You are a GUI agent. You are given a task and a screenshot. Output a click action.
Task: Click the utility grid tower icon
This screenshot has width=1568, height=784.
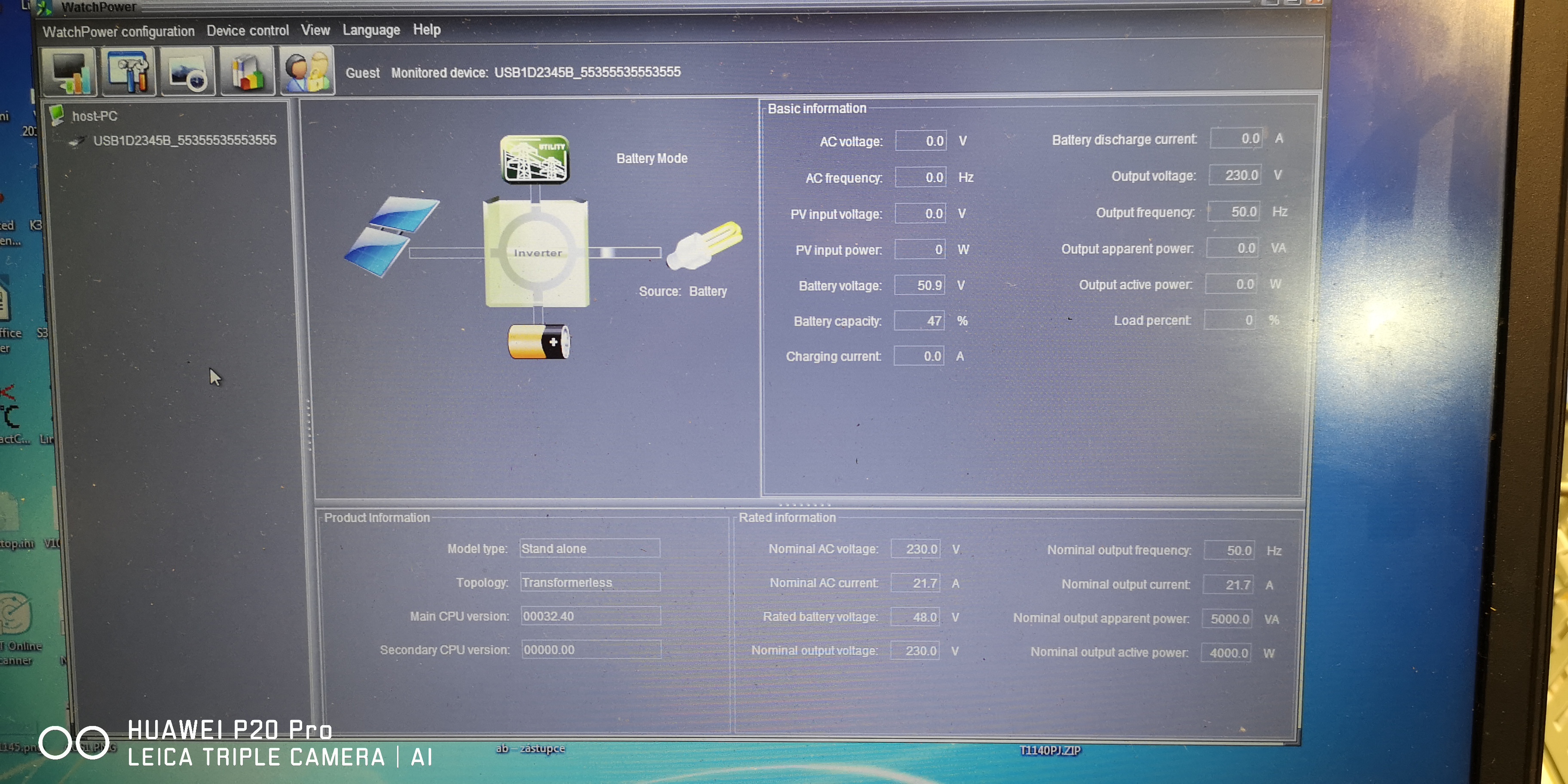pyautogui.click(x=534, y=159)
